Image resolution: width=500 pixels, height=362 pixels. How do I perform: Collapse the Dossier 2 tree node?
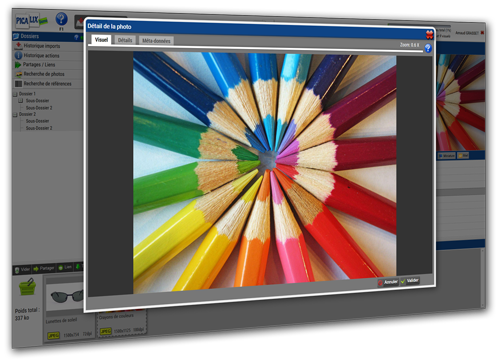15,114
